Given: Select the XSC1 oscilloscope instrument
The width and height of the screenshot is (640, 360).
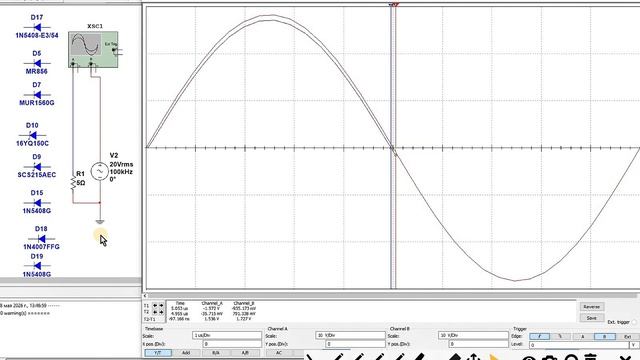Looking at the screenshot, I should pos(93,49).
